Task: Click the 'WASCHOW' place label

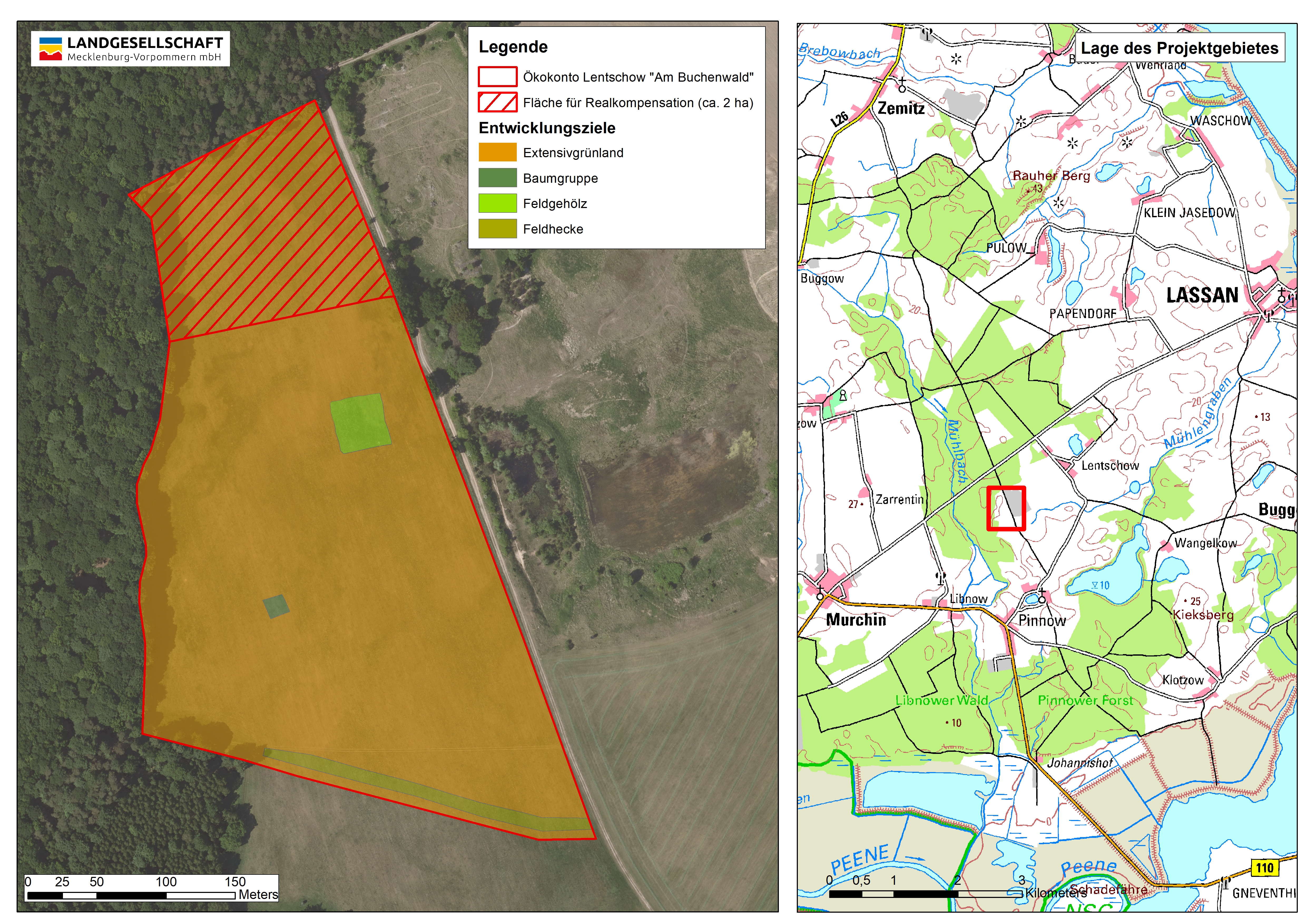Action: tap(1221, 121)
